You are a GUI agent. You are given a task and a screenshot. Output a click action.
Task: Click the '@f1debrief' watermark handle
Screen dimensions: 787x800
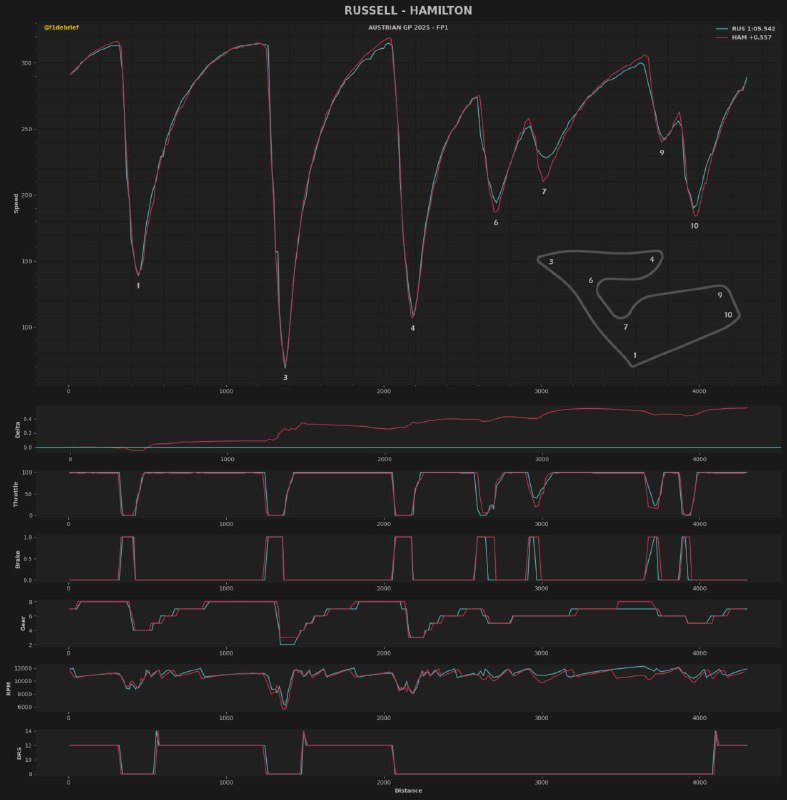pyautogui.click(x=61, y=28)
